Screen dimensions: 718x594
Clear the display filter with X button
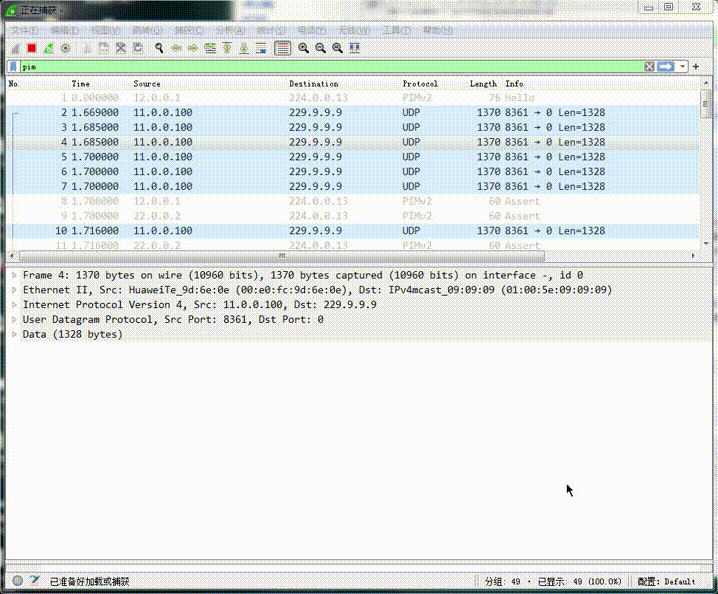[649, 66]
